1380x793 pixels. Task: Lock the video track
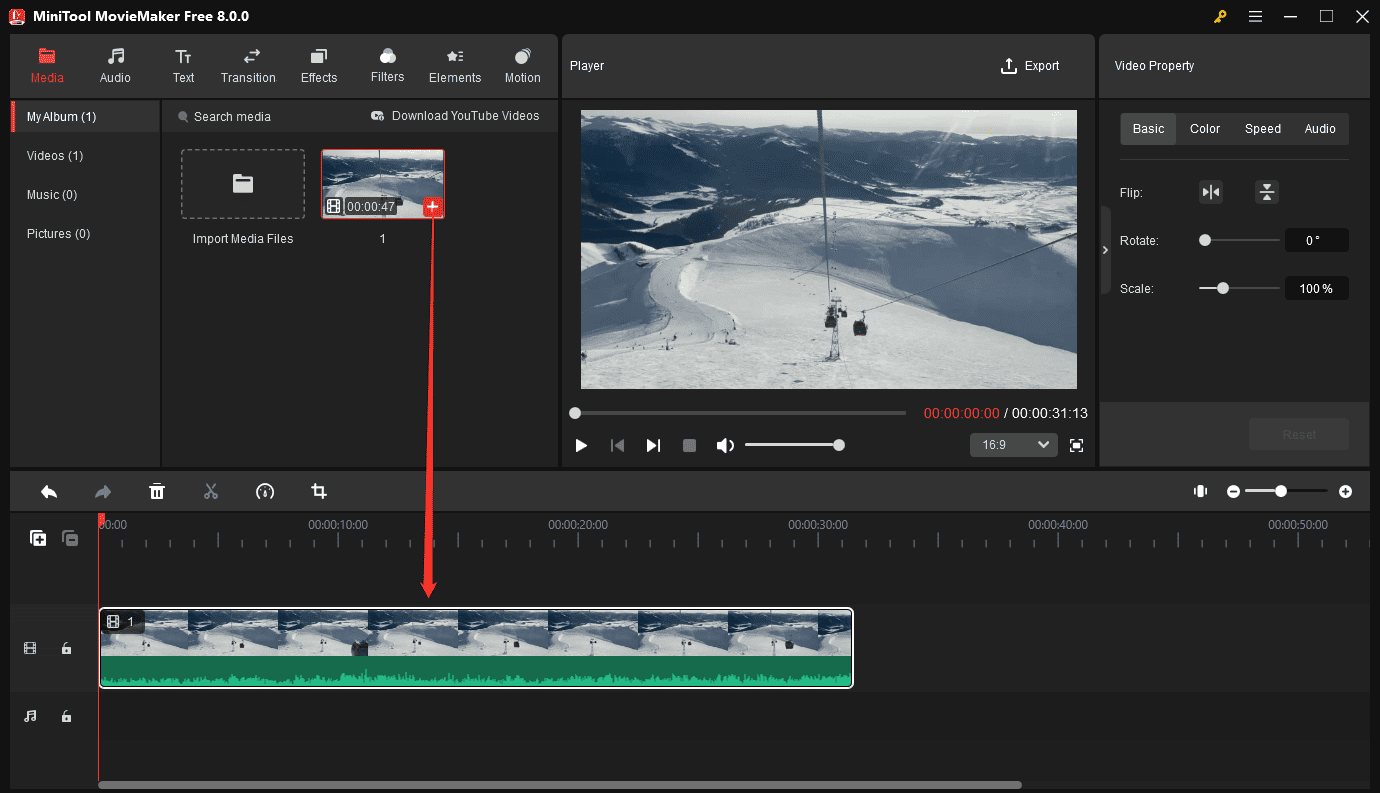tap(66, 649)
